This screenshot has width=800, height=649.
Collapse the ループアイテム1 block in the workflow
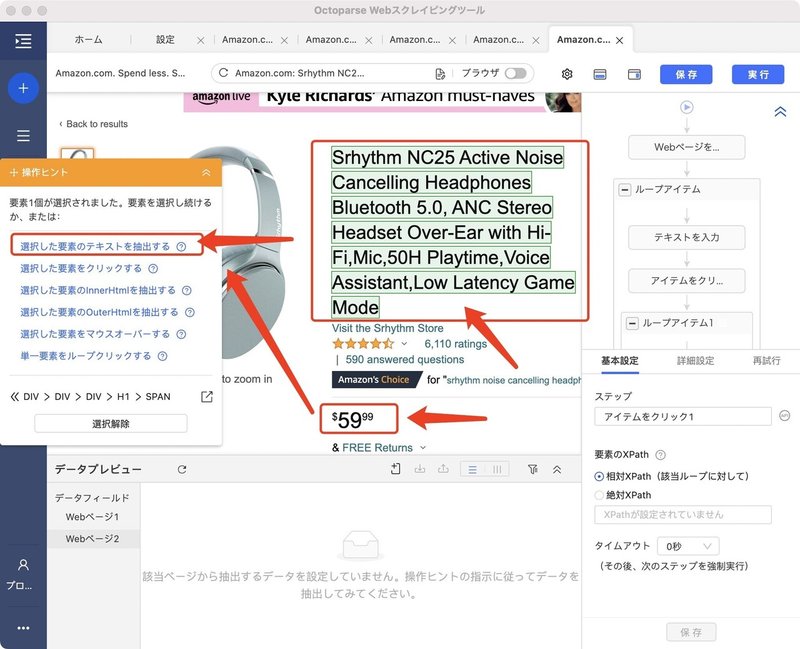[631, 322]
